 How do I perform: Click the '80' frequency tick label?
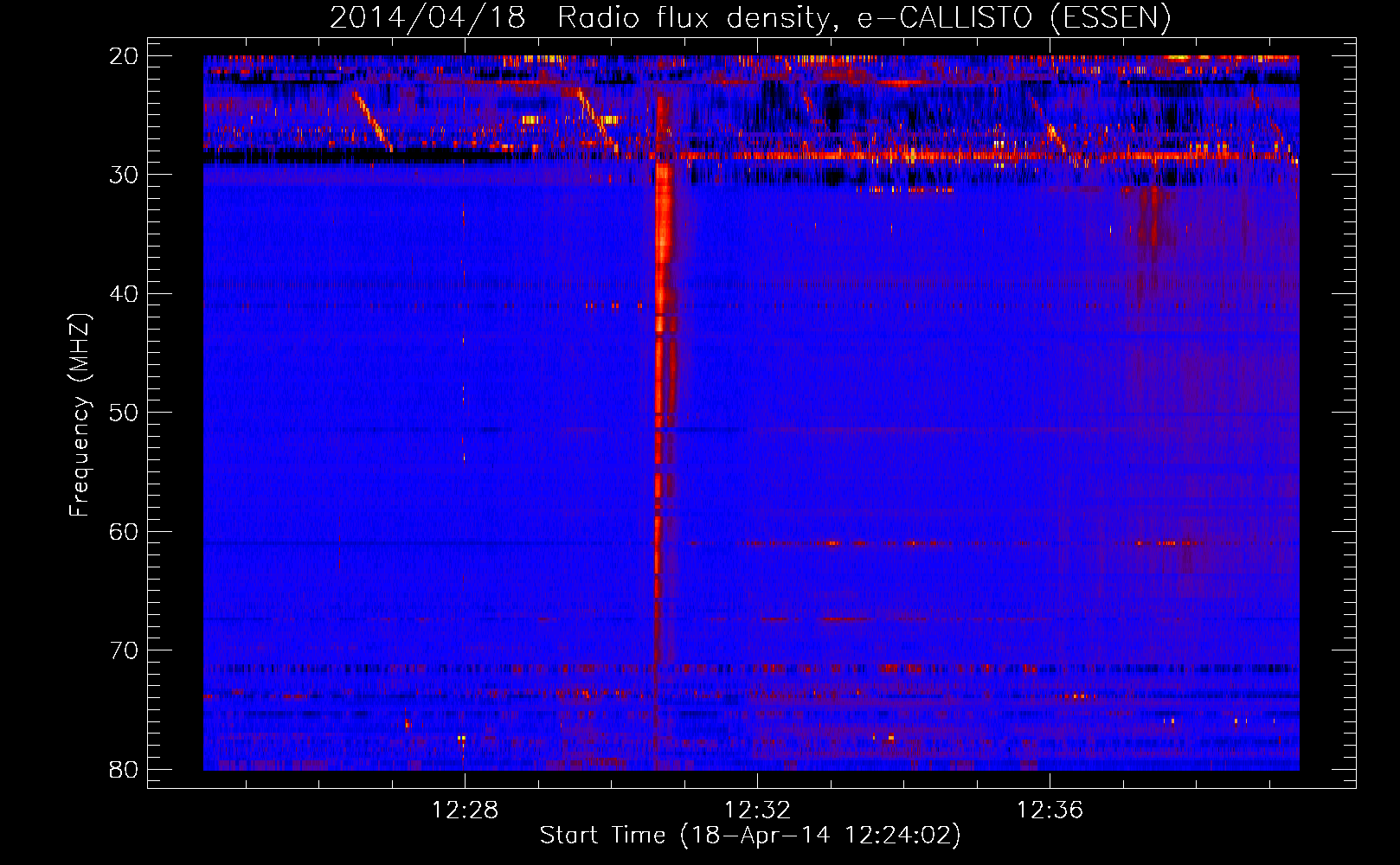click(x=125, y=770)
